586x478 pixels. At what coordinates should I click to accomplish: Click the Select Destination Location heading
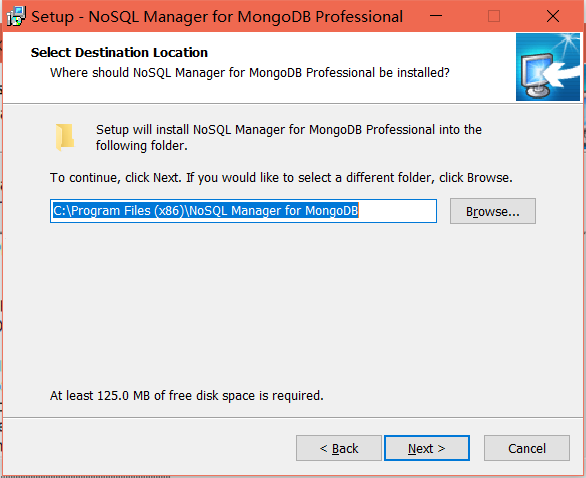pyautogui.click(x=119, y=53)
